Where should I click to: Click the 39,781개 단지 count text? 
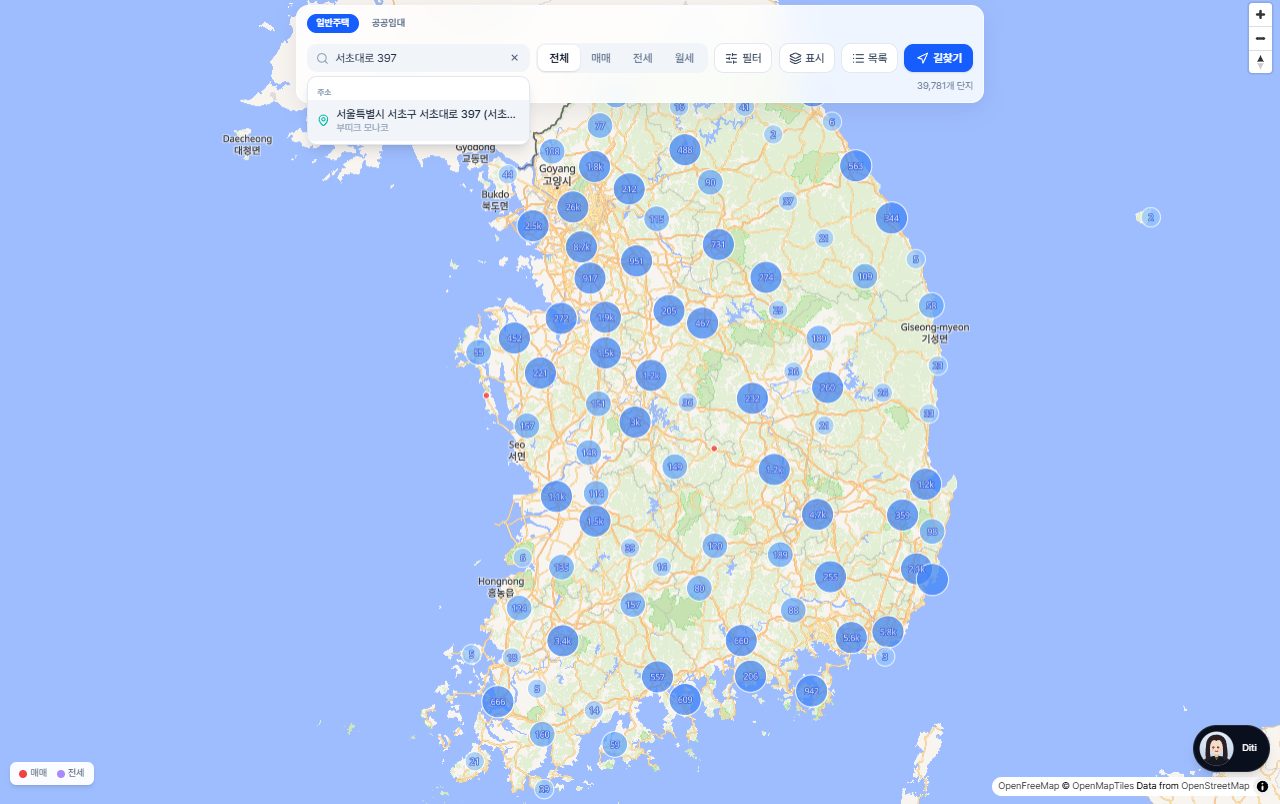coord(945,86)
